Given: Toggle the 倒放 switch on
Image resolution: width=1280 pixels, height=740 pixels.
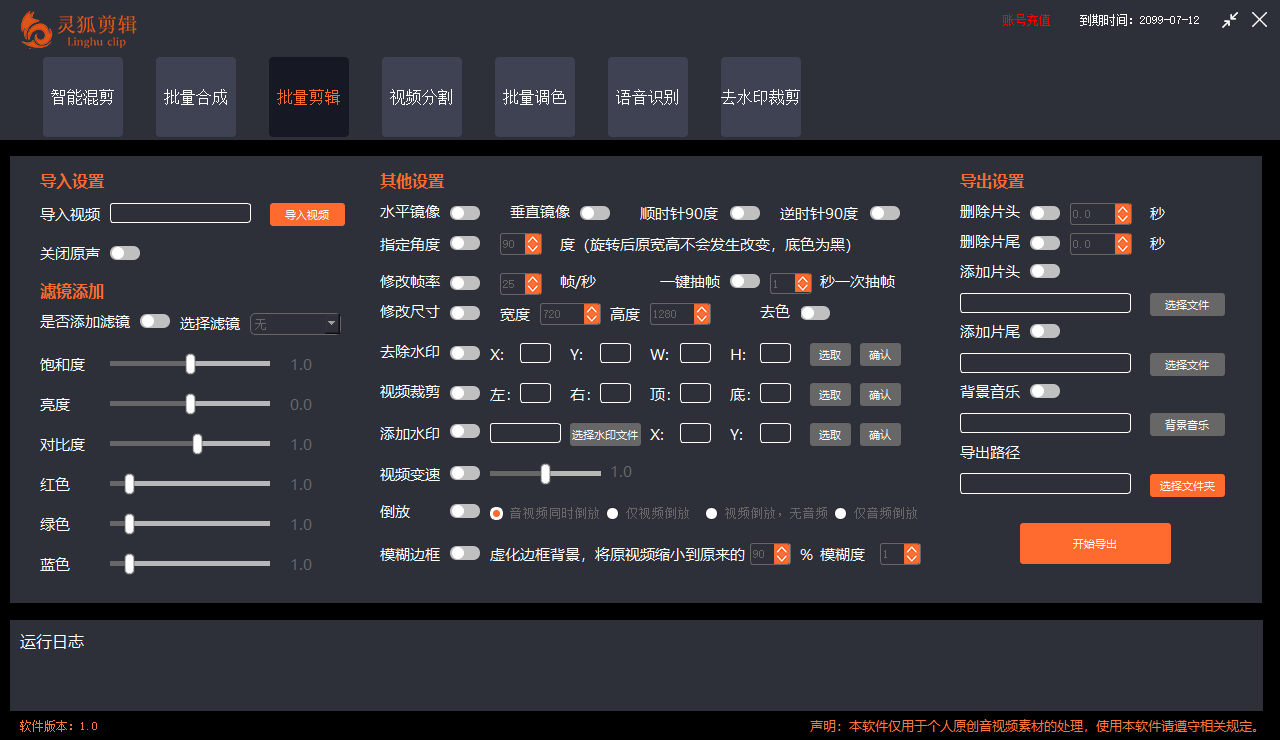Looking at the screenshot, I should [464, 512].
